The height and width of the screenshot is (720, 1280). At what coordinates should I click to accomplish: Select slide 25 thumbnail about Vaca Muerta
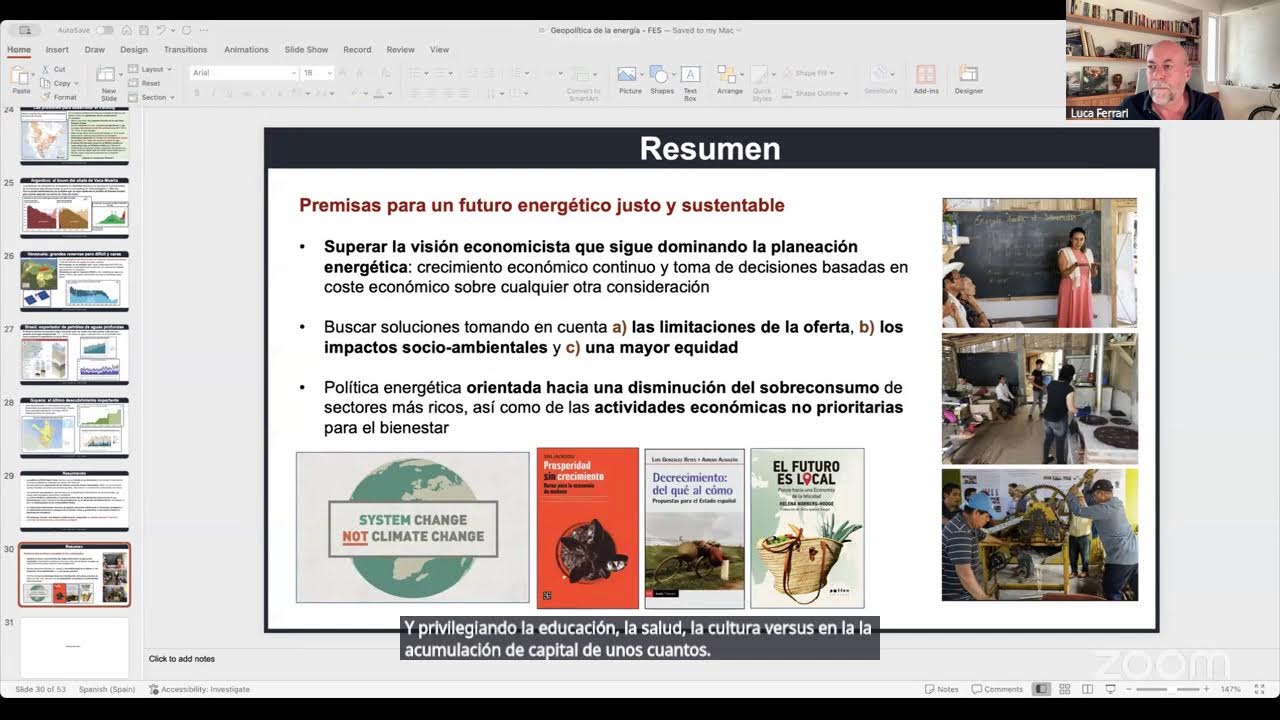pos(74,207)
